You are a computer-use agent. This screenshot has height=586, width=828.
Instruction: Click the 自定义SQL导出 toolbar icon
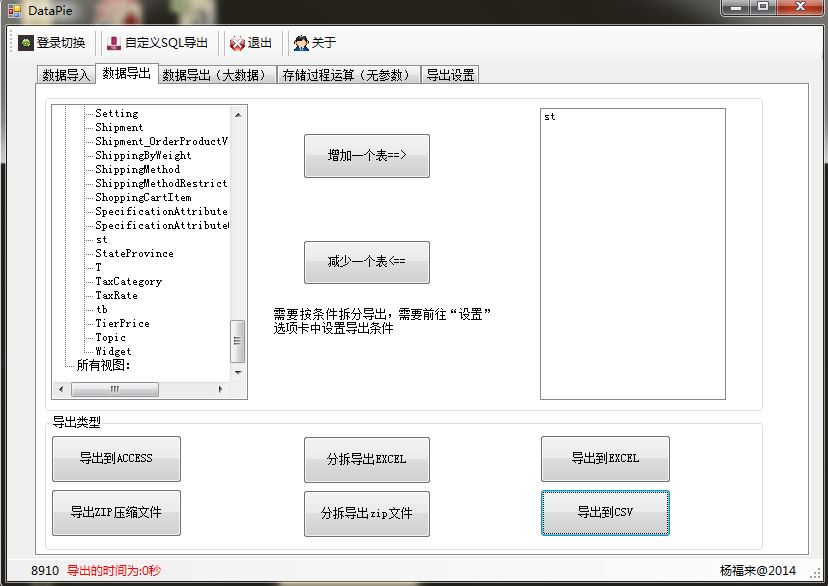pyautogui.click(x=114, y=43)
